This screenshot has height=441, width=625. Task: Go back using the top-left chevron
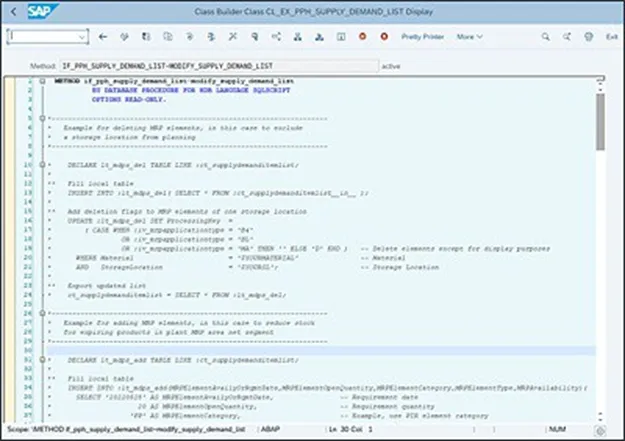click(14, 12)
